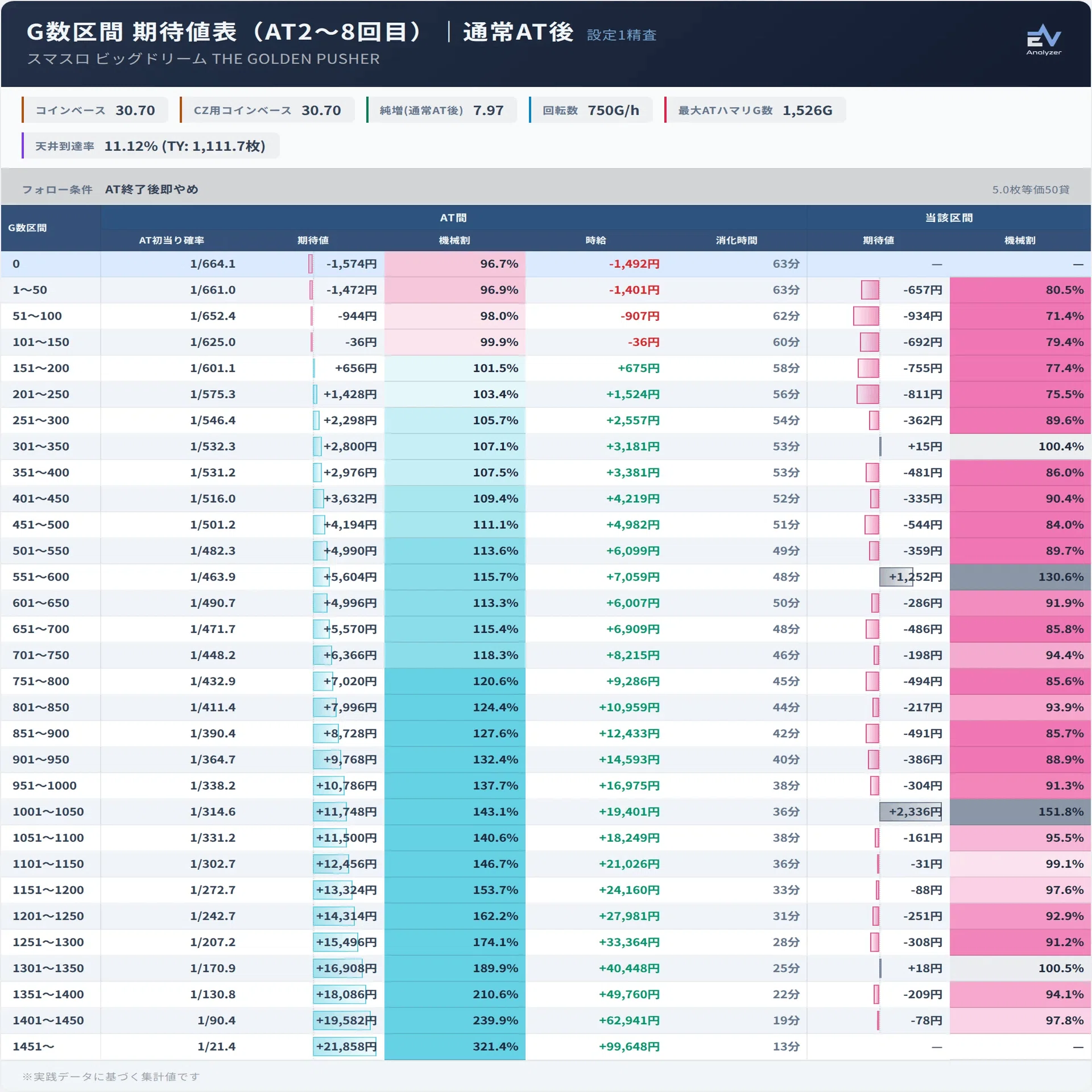
Task: Click the 時給 column header
Action: tap(595, 240)
